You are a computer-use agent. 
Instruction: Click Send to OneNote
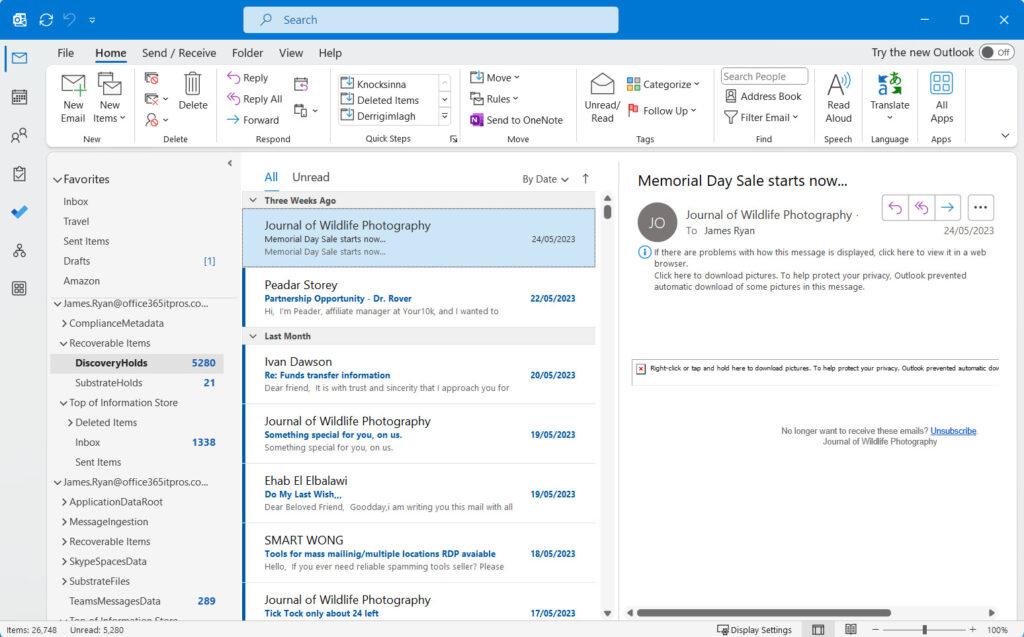pyautogui.click(x=517, y=120)
